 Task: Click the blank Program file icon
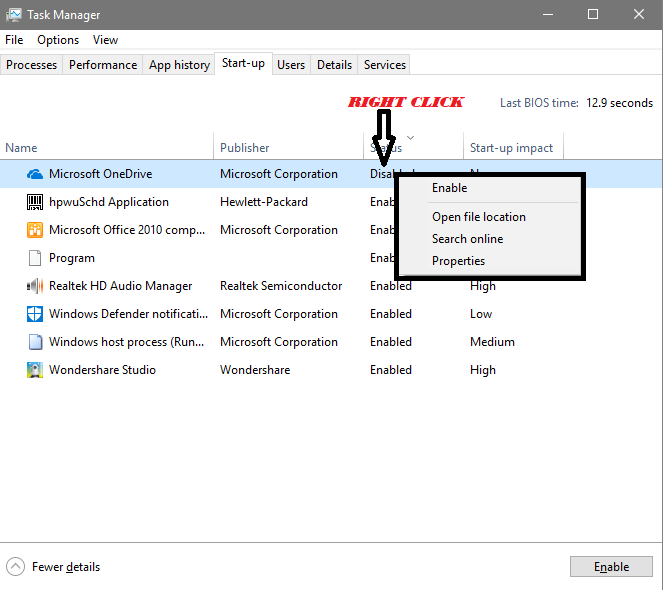coord(35,258)
